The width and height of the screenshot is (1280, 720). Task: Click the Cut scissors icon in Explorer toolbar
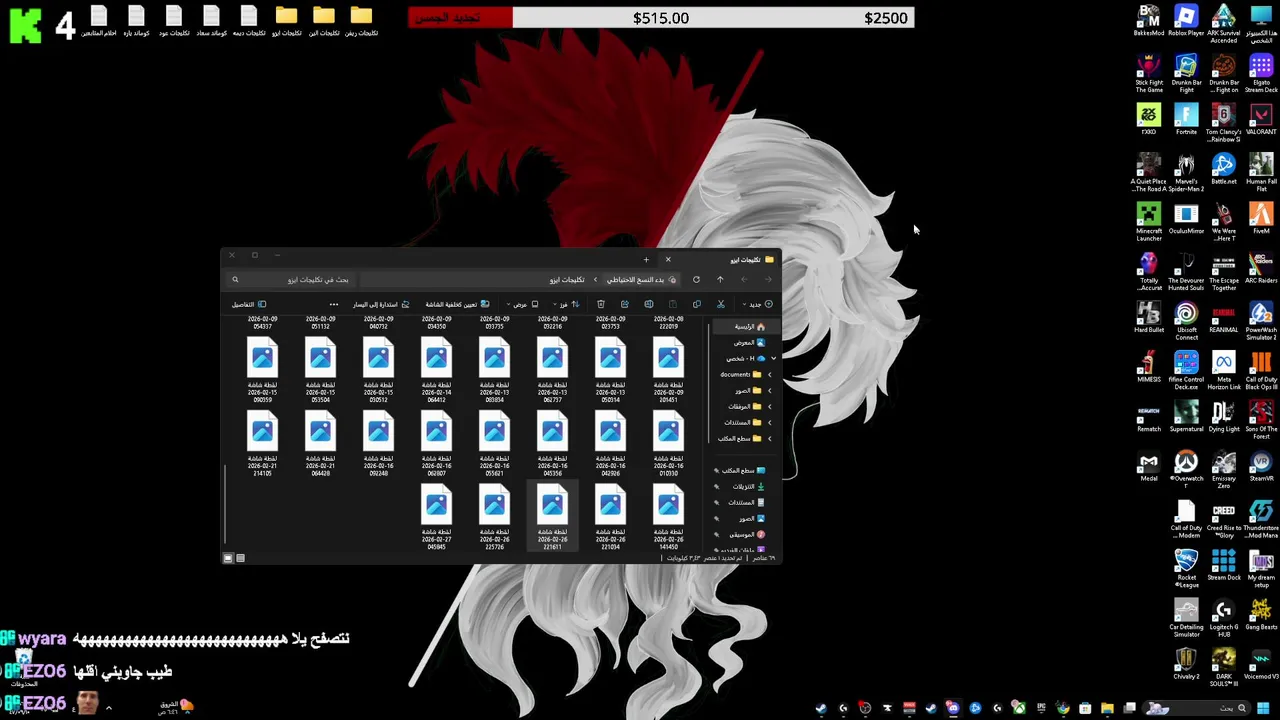tap(720, 304)
